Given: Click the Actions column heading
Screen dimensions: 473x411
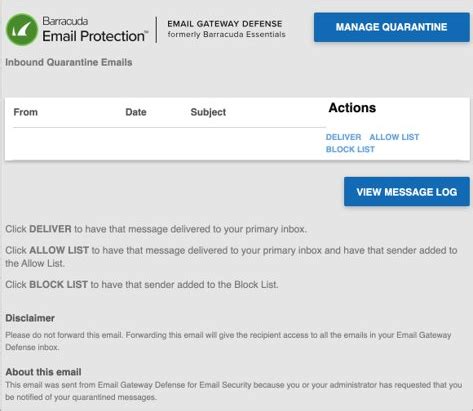Looking at the screenshot, I should (x=352, y=108).
